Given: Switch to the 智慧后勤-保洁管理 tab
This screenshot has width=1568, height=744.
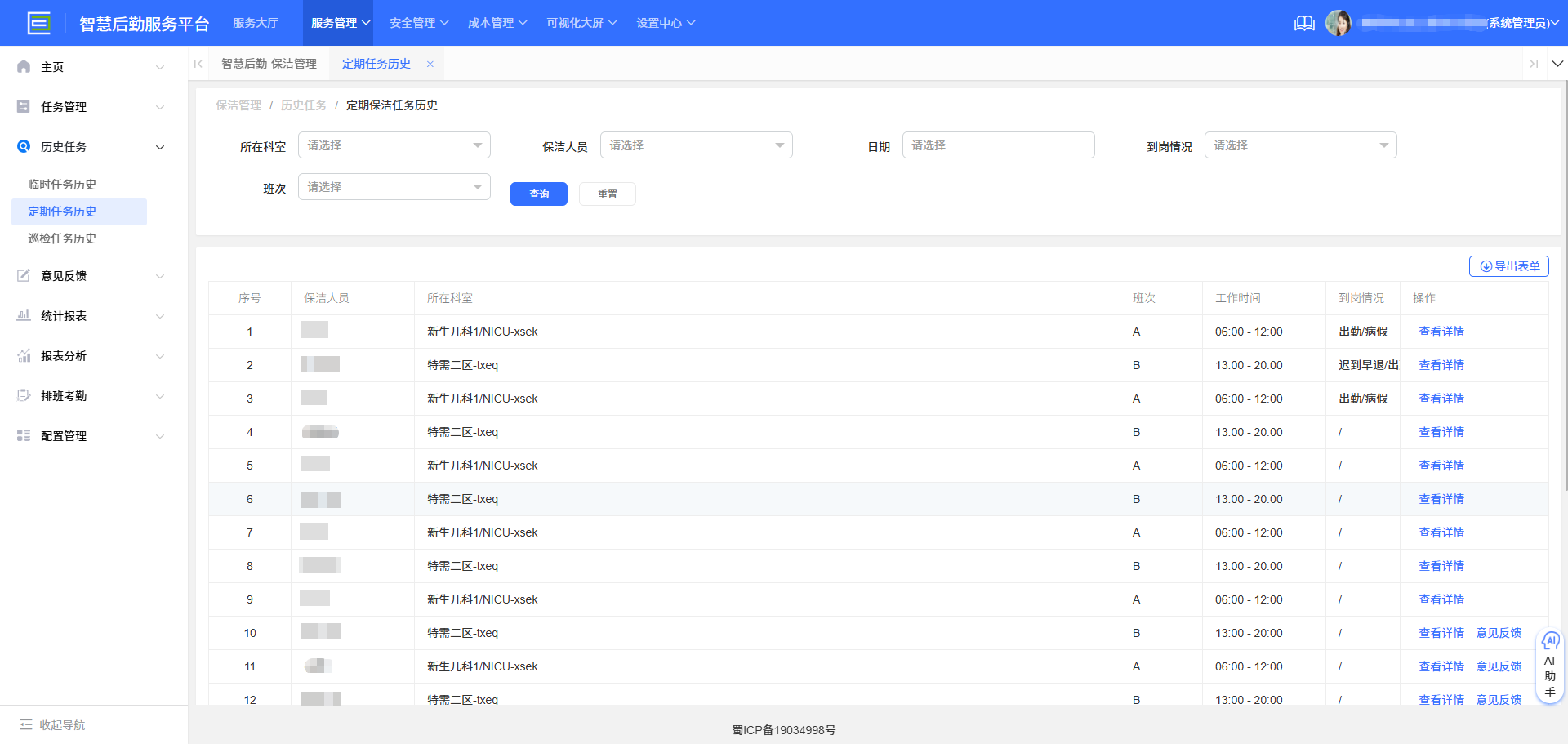Looking at the screenshot, I should click(x=269, y=63).
